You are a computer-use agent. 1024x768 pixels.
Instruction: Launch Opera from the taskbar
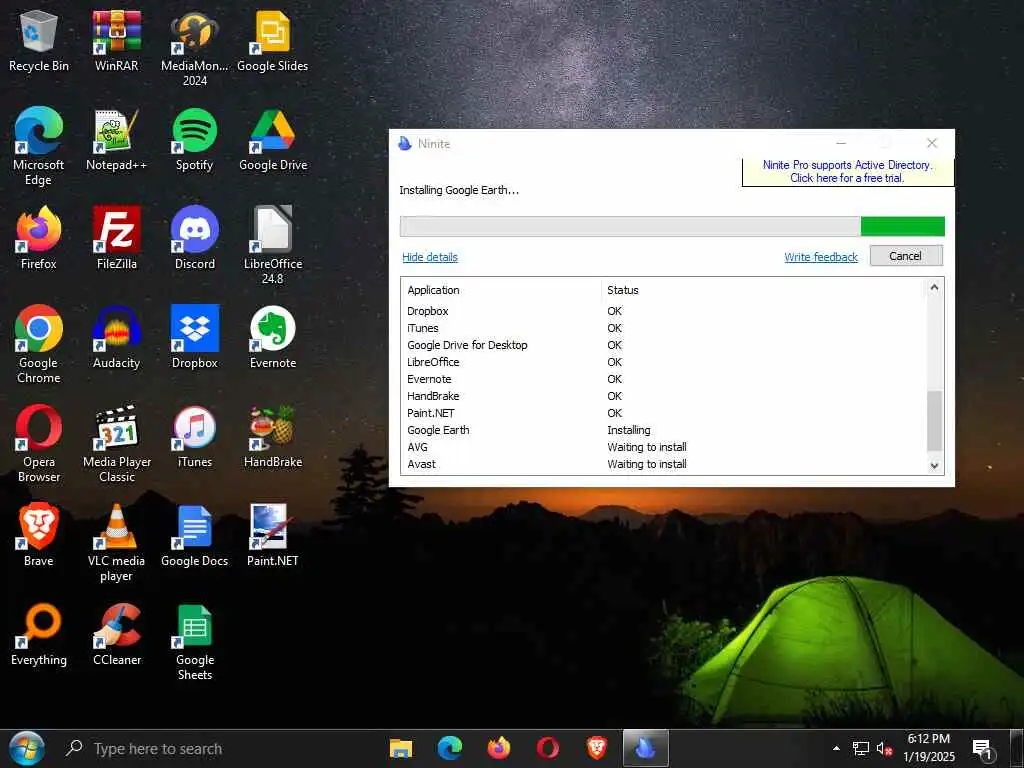[547, 748]
